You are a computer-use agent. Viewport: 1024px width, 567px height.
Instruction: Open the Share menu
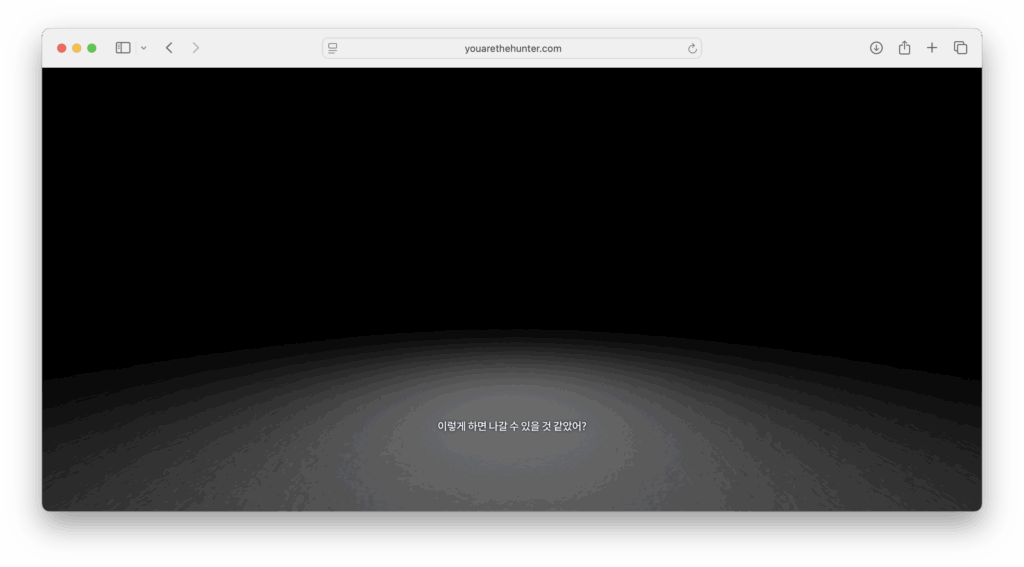[904, 48]
